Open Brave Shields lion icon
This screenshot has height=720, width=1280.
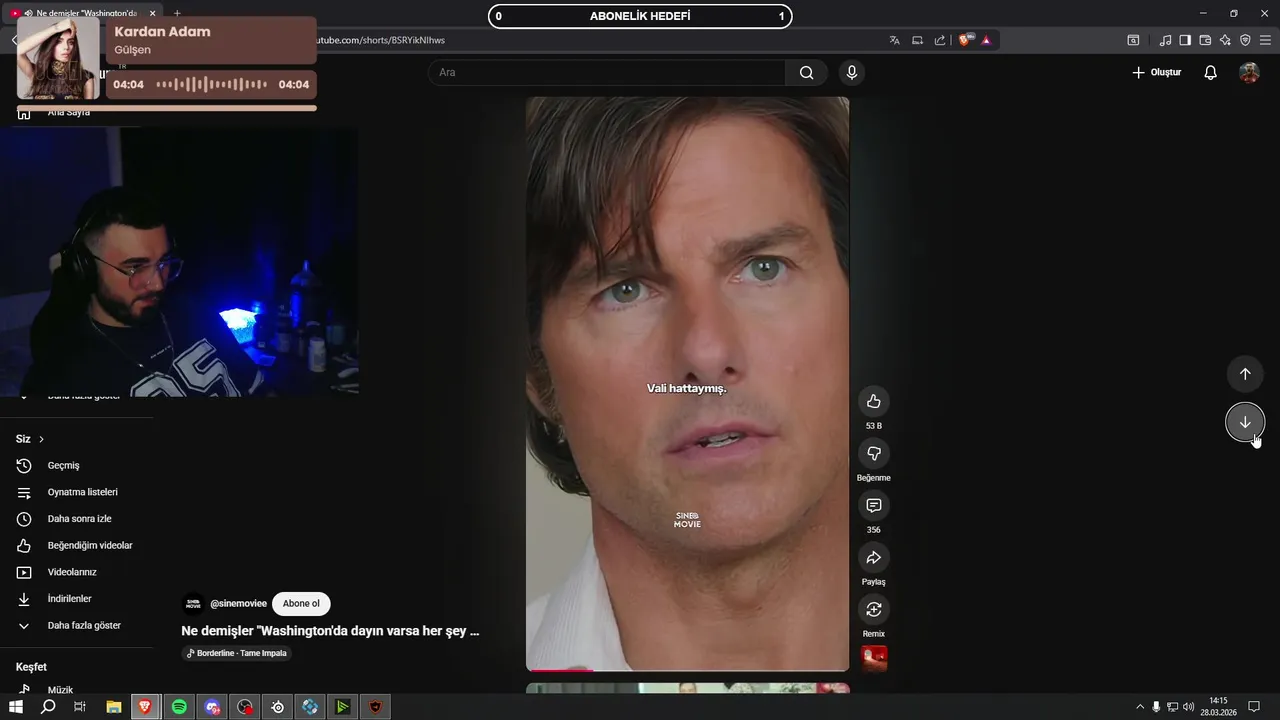(x=965, y=40)
